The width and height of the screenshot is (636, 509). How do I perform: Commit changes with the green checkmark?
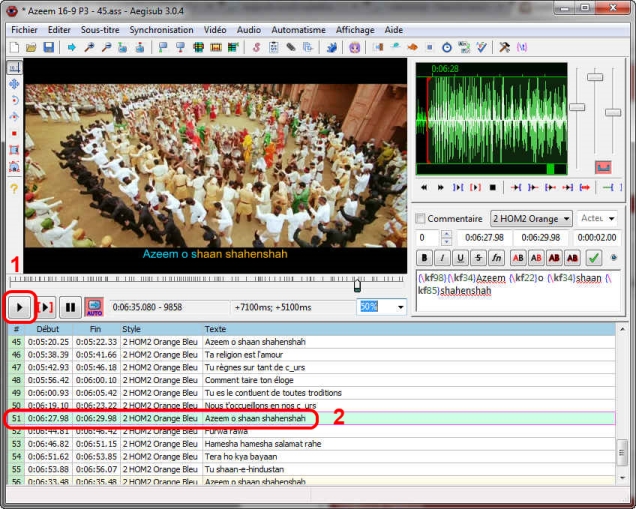[594, 257]
